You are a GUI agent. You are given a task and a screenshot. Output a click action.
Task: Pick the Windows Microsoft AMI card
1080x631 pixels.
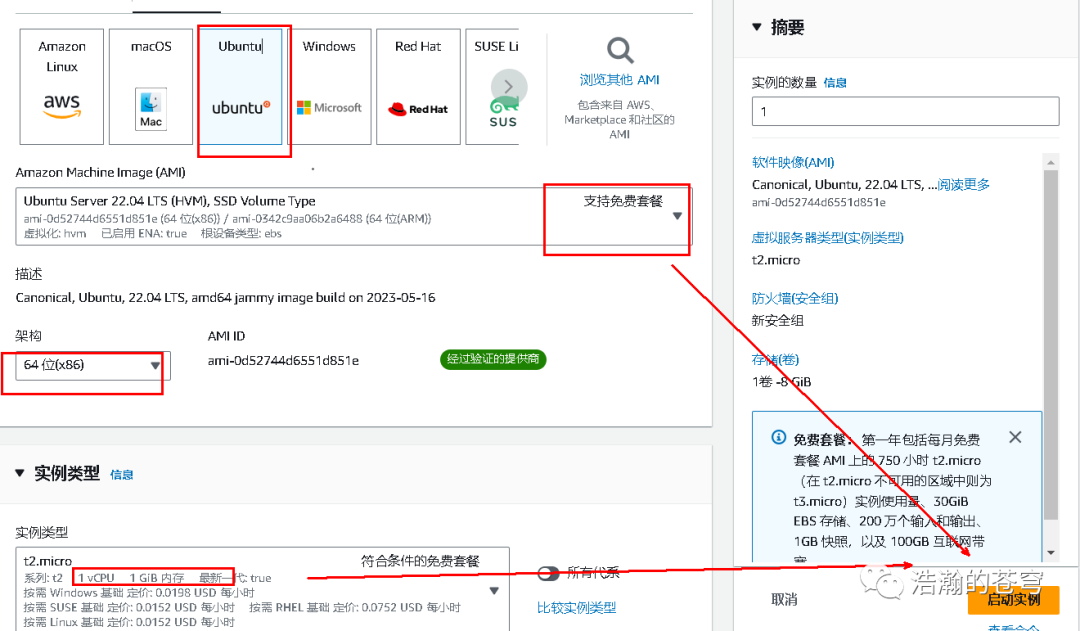329,86
